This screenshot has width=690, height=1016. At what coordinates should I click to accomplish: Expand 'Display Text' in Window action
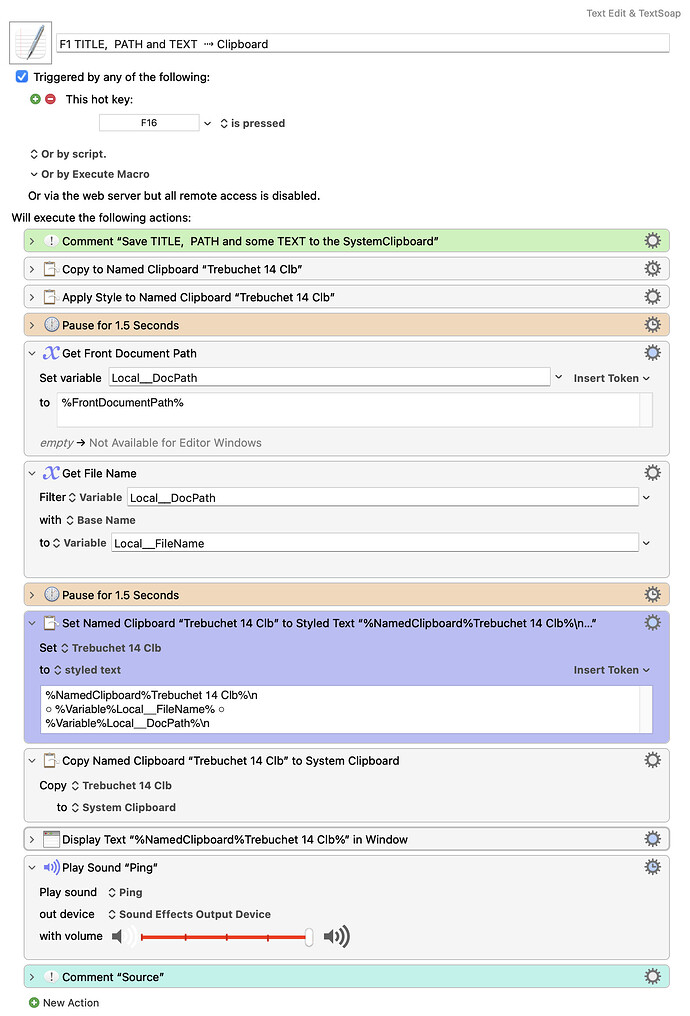tap(31, 839)
